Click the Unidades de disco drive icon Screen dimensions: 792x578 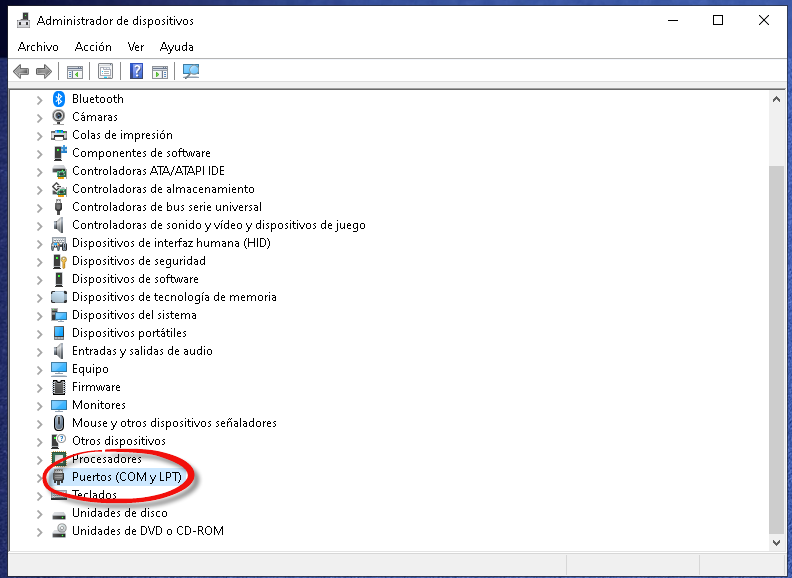point(59,513)
